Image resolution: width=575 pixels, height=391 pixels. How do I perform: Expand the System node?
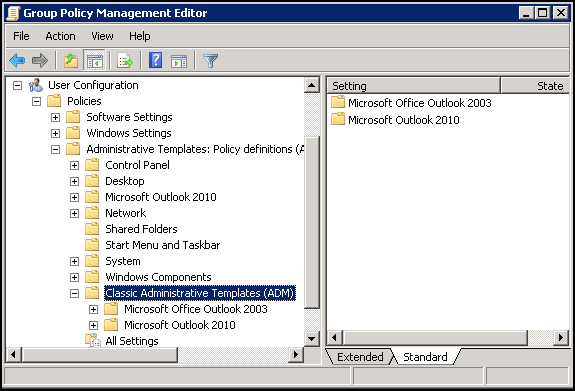(x=74, y=261)
